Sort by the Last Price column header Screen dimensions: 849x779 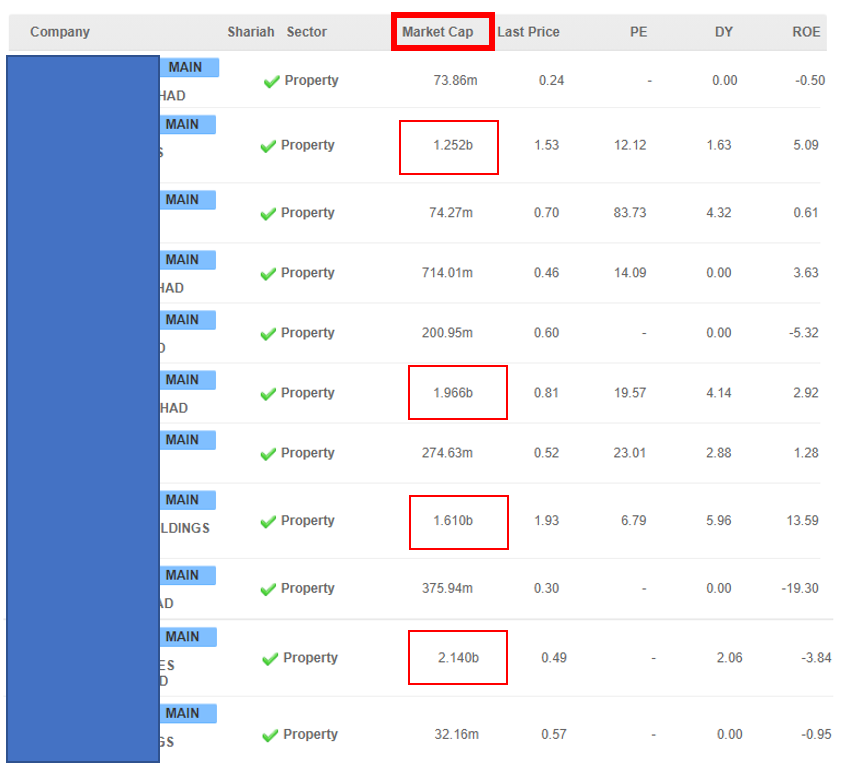[528, 32]
